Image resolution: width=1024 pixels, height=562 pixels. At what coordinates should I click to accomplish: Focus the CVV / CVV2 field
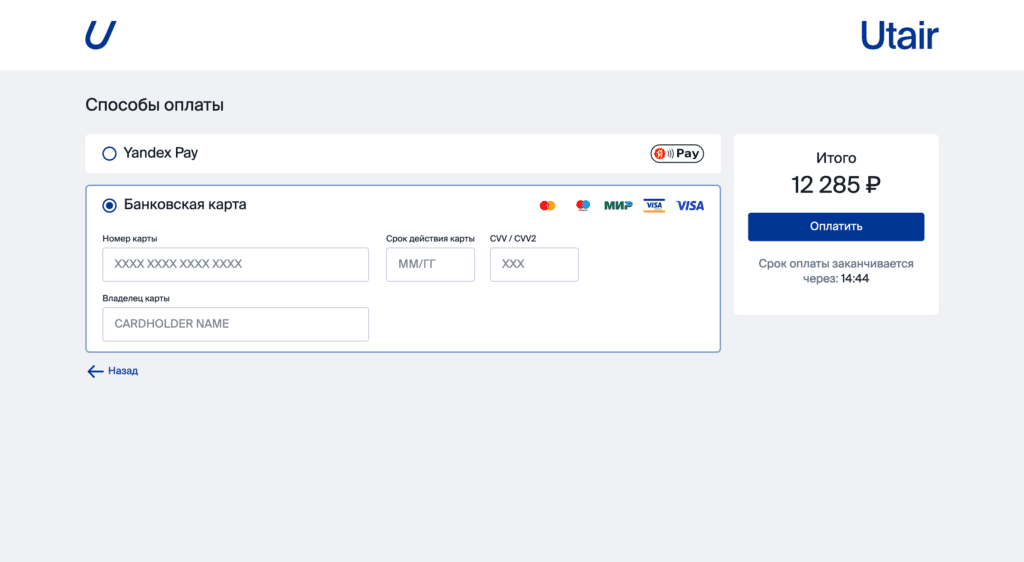[x=534, y=264]
